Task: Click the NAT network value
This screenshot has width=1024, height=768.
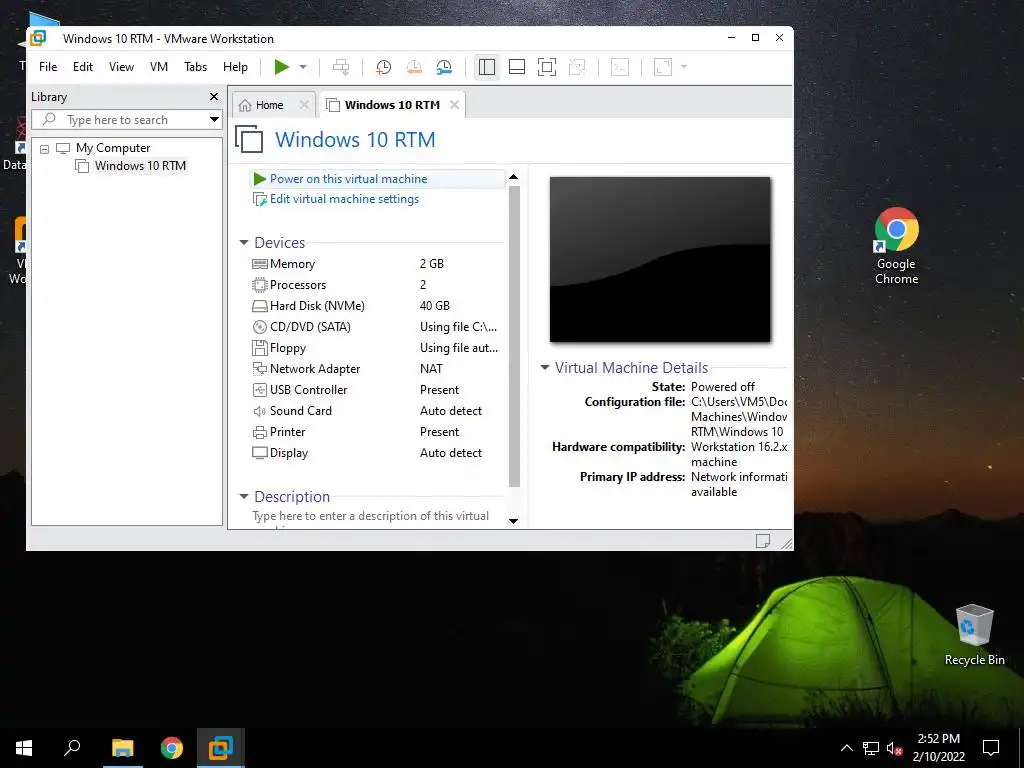Action: tap(431, 369)
